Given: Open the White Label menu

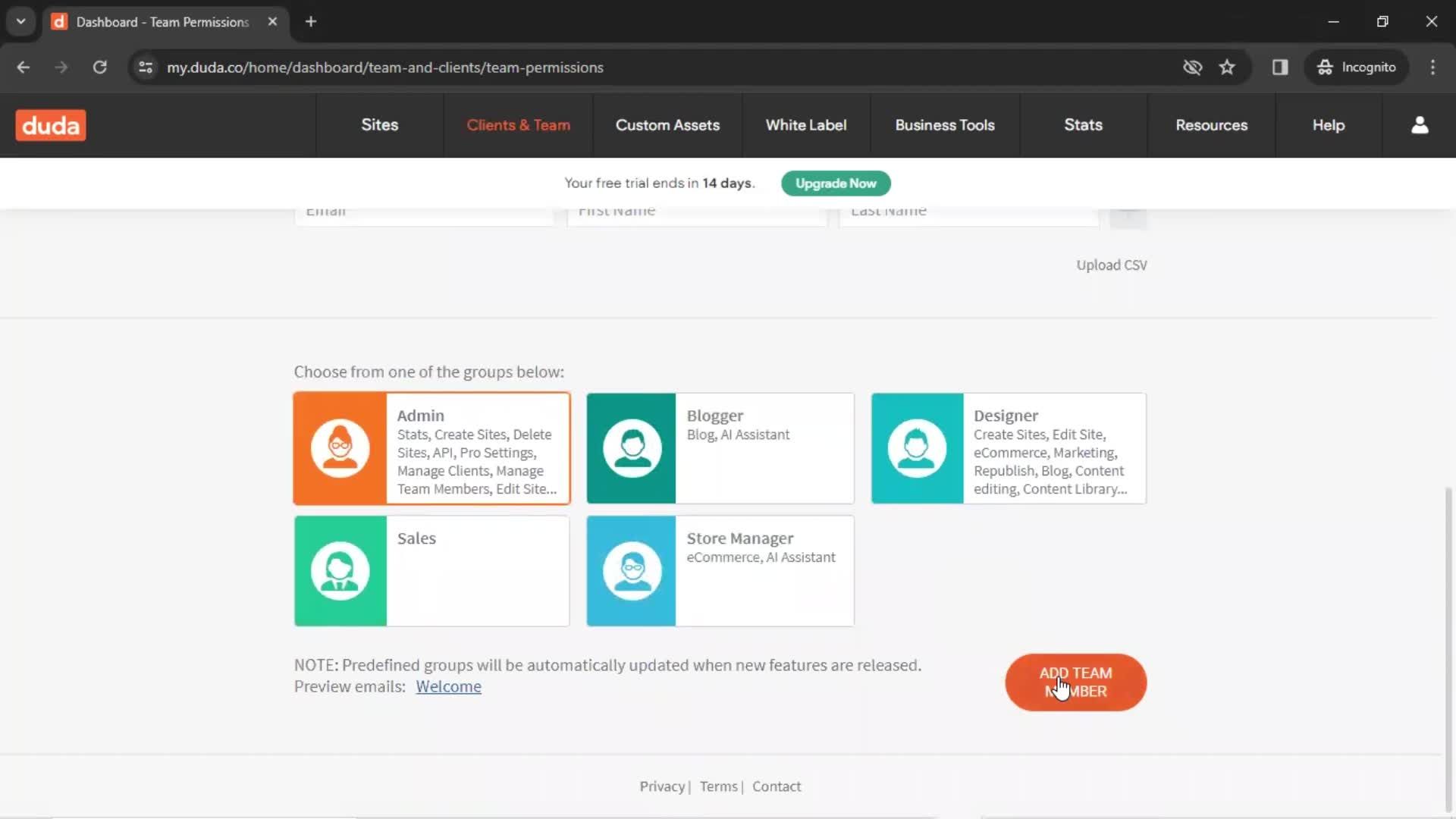Looking at the screenshot, I should coord(806,125).
